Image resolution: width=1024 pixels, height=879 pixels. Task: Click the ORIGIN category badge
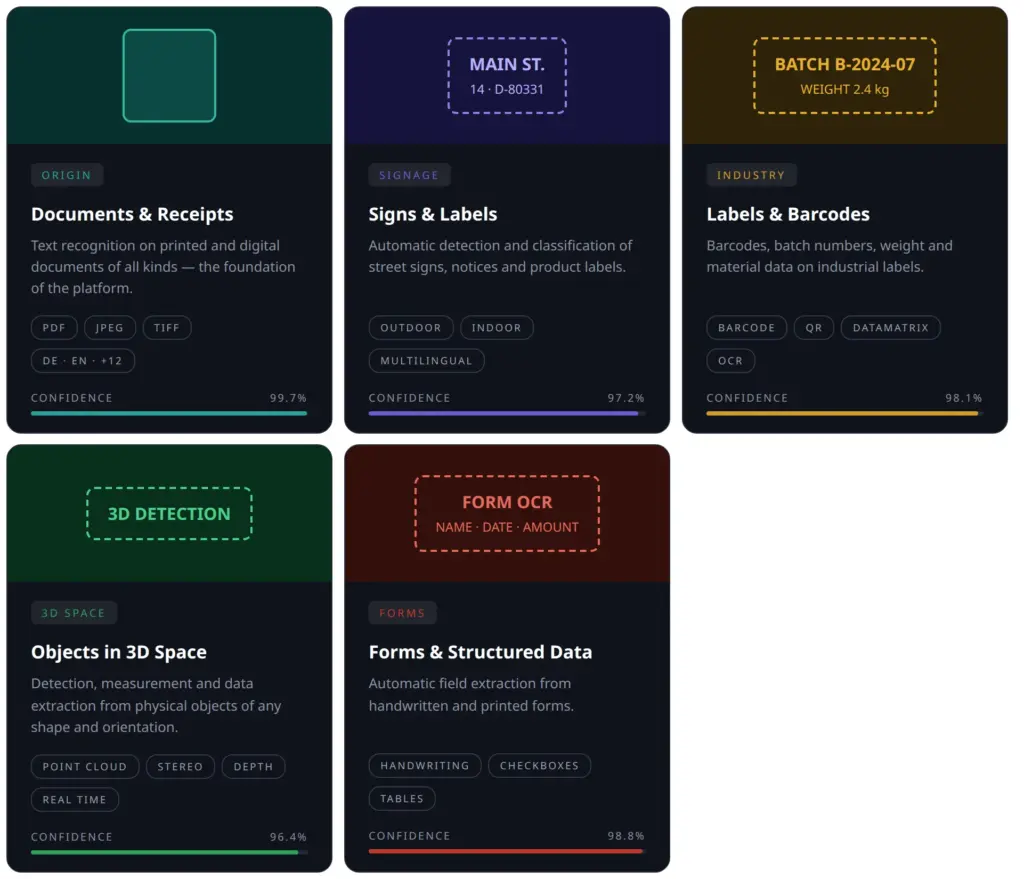point(67,175)
